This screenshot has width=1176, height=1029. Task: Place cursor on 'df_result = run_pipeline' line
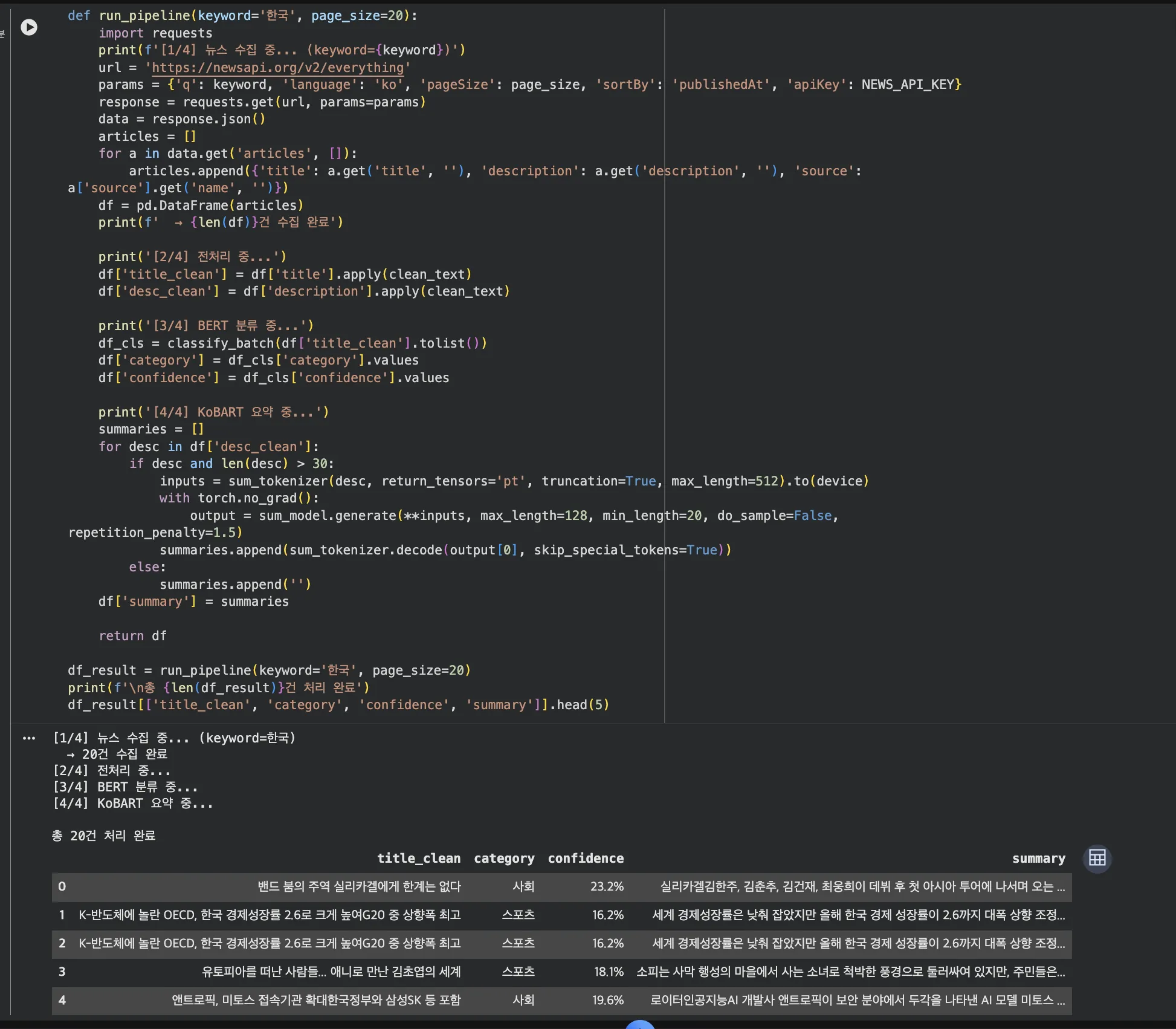(269, 670)
